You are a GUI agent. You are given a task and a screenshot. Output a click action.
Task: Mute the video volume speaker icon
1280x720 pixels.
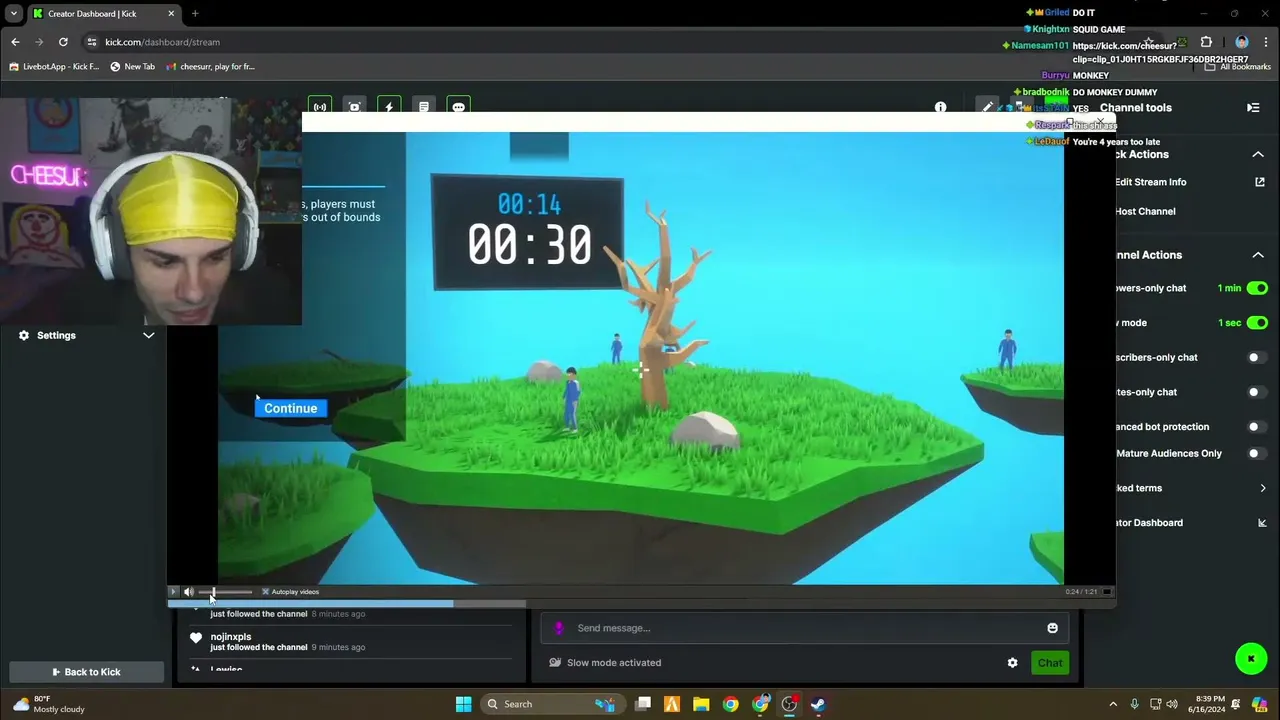coord(188,592)
